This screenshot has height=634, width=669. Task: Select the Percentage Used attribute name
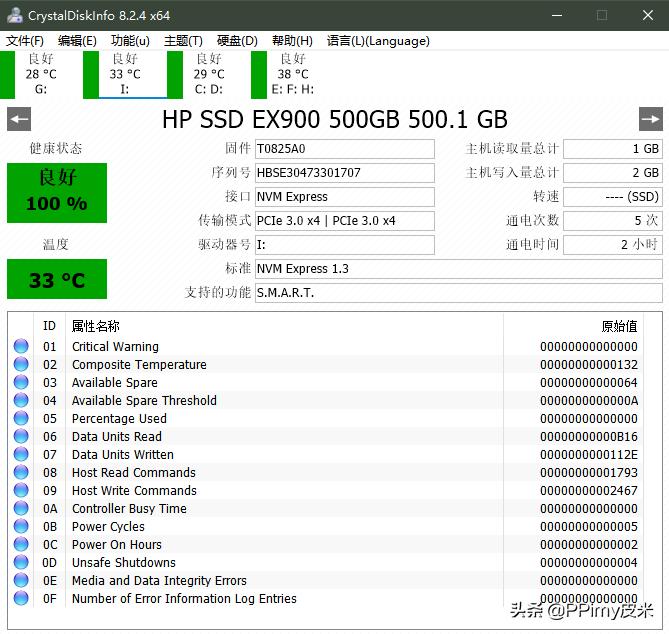pos(119,419)
